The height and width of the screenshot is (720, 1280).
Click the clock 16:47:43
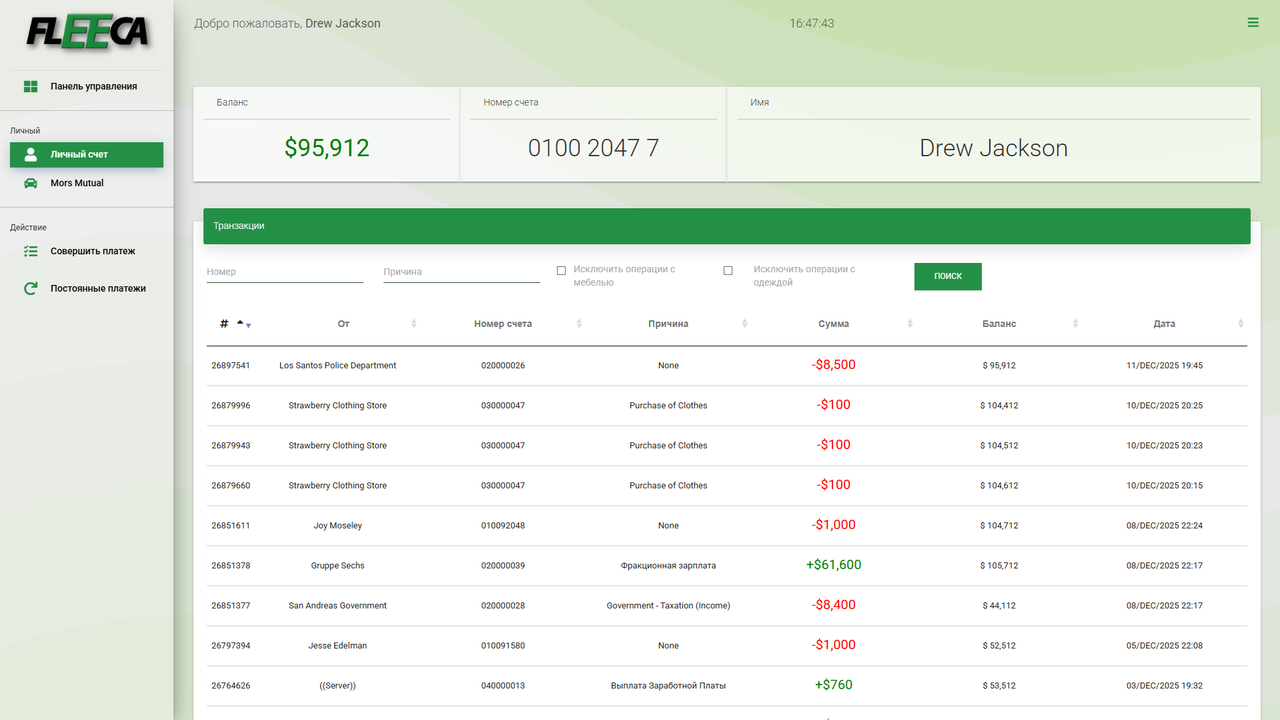point(812,23)
